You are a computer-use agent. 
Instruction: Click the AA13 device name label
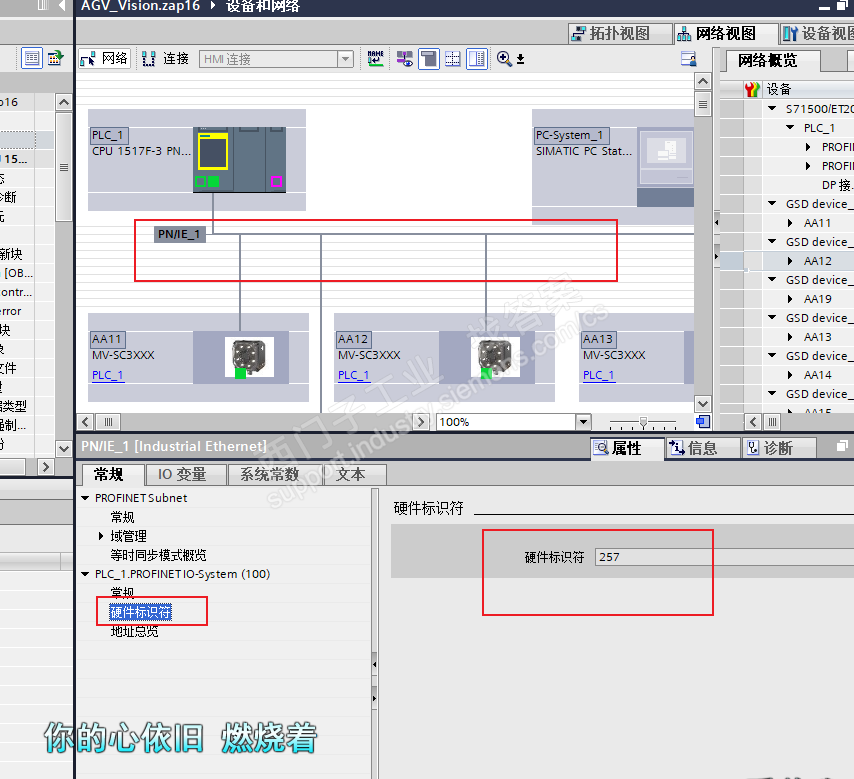(597, 339)
